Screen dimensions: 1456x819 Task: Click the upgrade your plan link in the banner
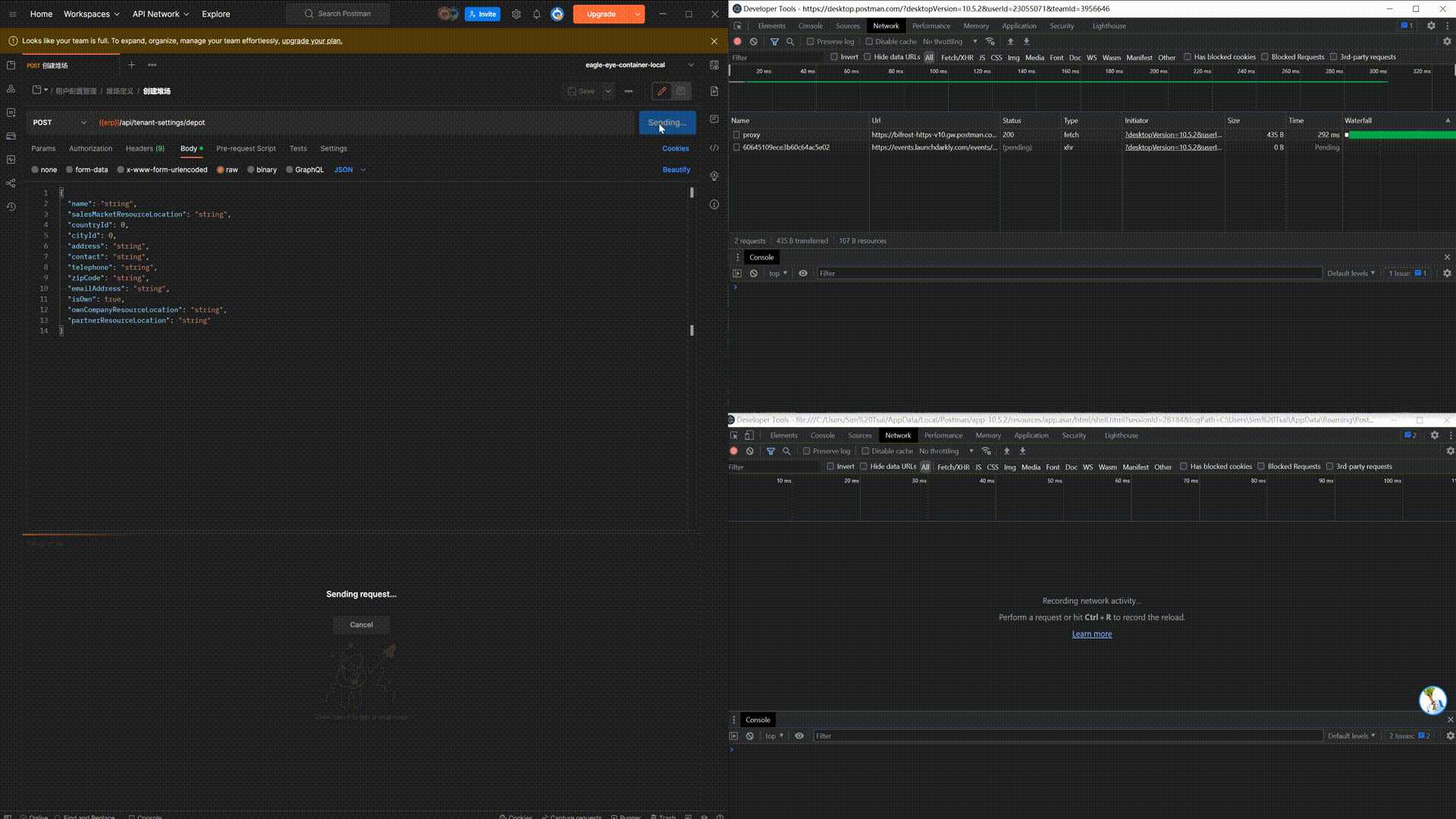312,41
